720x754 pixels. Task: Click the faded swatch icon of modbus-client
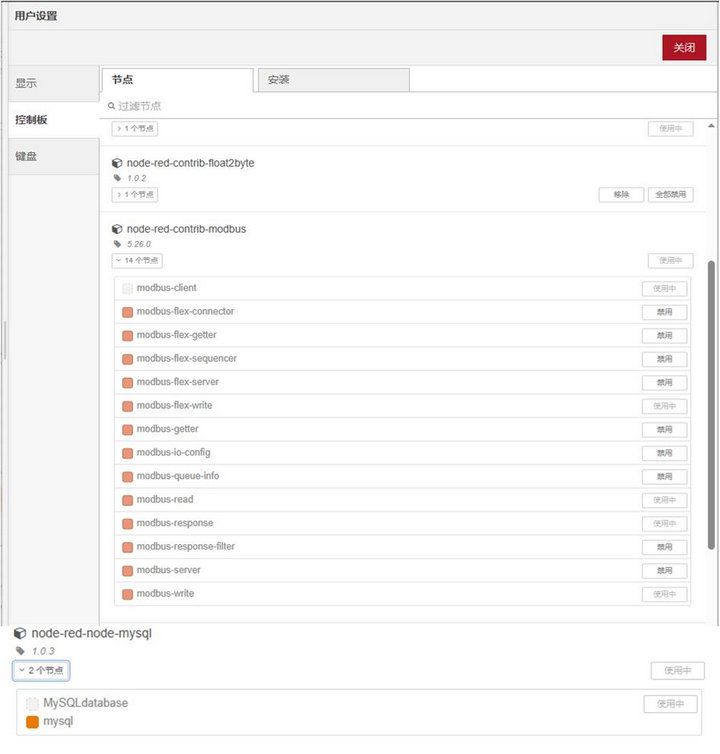pos(127,289)
